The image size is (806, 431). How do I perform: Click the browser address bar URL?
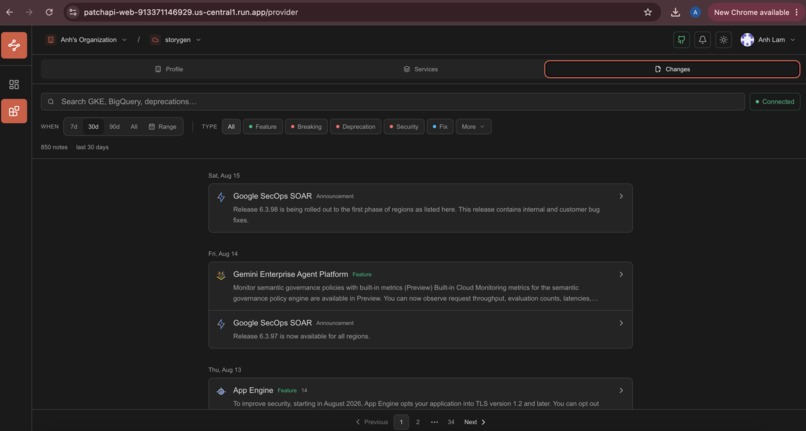[191, 12]
